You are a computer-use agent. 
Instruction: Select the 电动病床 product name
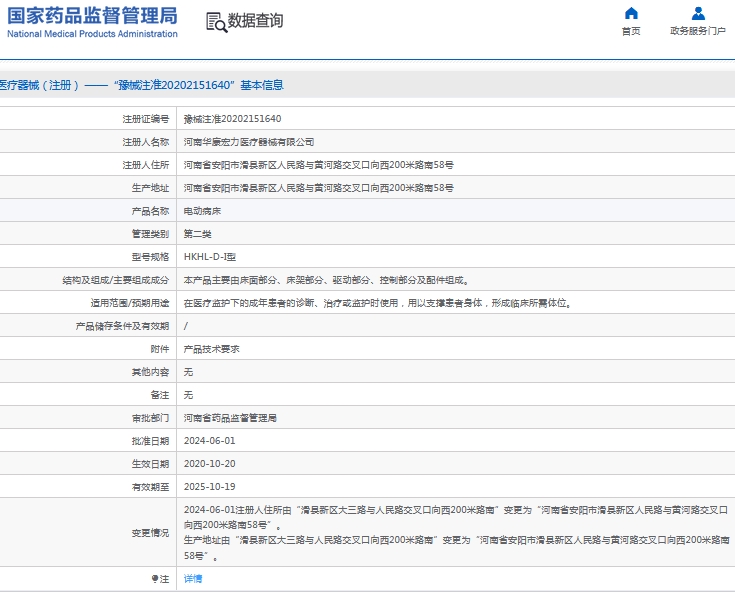(202, 211)
